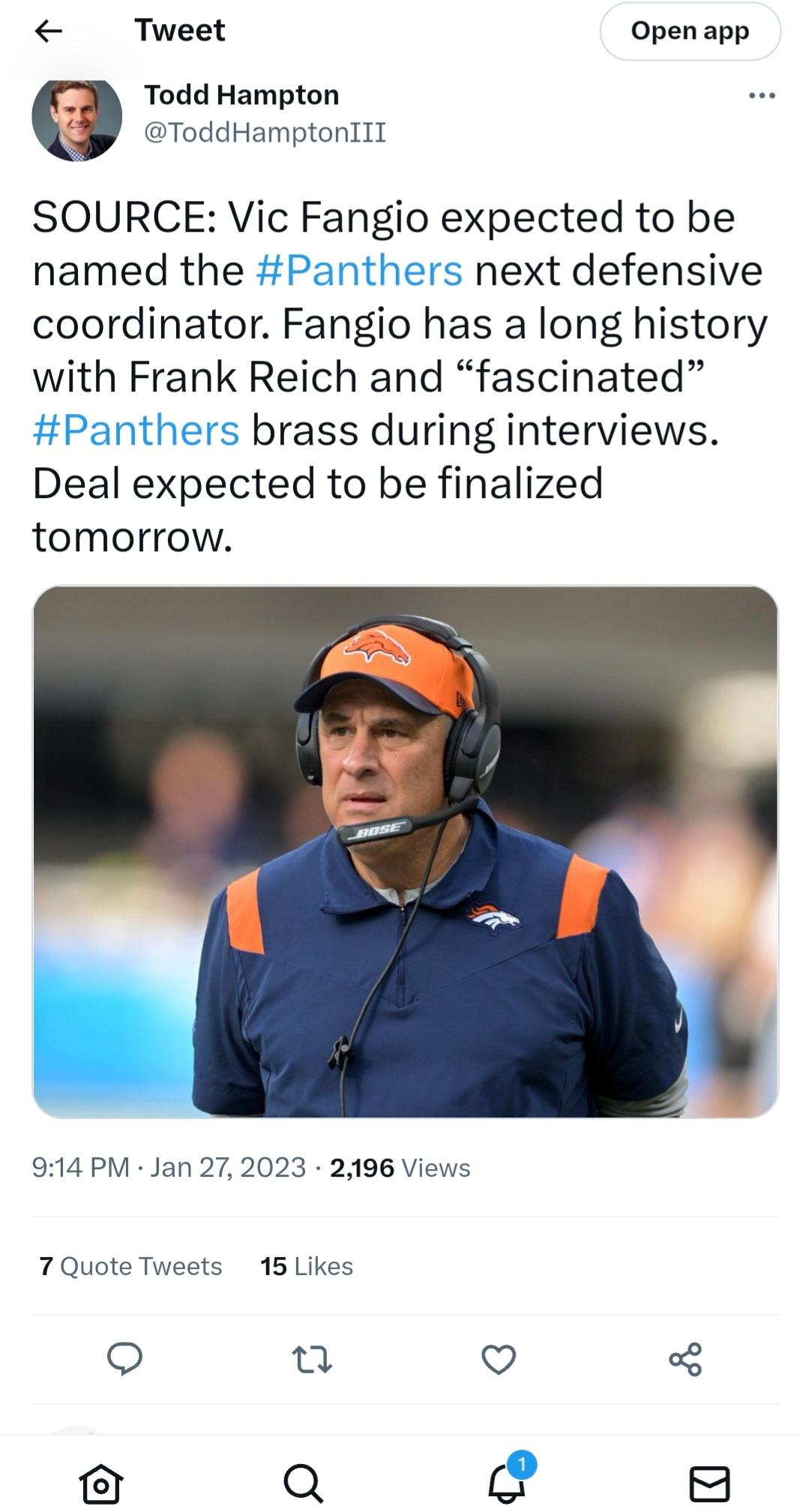Tap the reply speech bubble icon
This screenshot has width=800, height=1512.
click(x=124, y=1359)
